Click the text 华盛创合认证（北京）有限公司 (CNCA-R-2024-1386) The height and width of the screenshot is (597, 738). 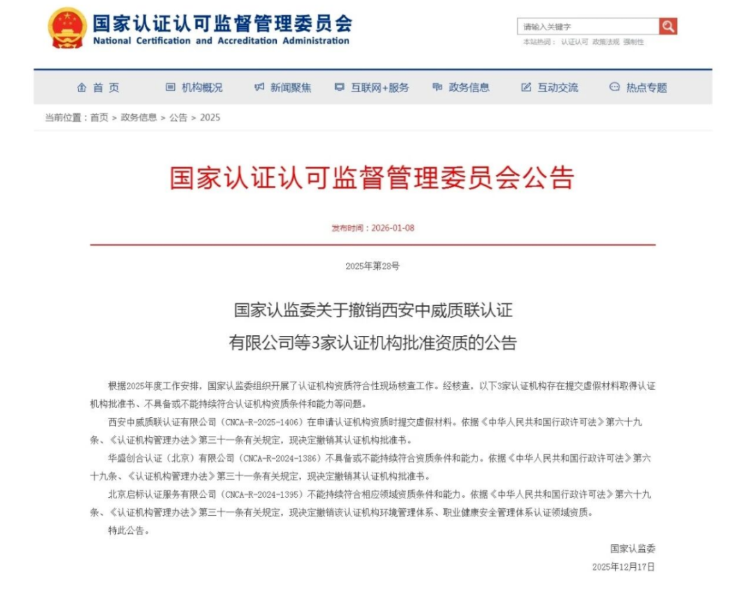coord(216,458)
